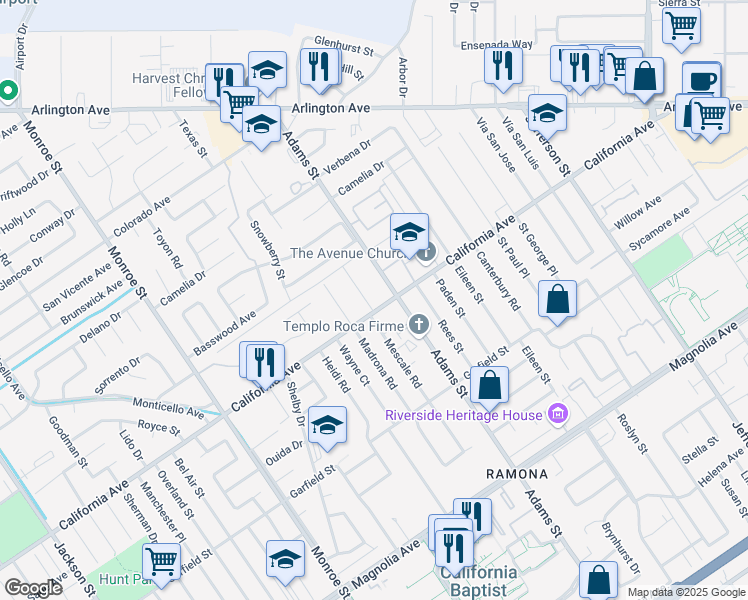Click the Colorado Ave street label

pyautogui.click(x=142, y=217)
